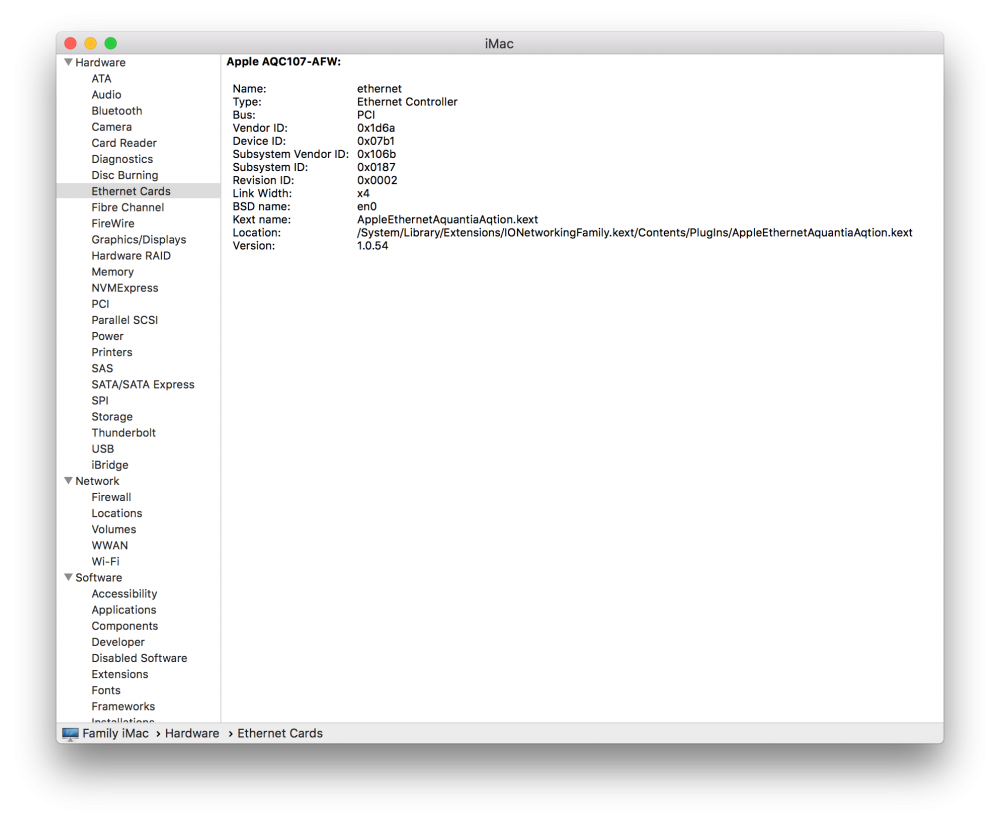Click the Link Width value x4
The image size is (1000, 824).
click(x=363, y=193)
